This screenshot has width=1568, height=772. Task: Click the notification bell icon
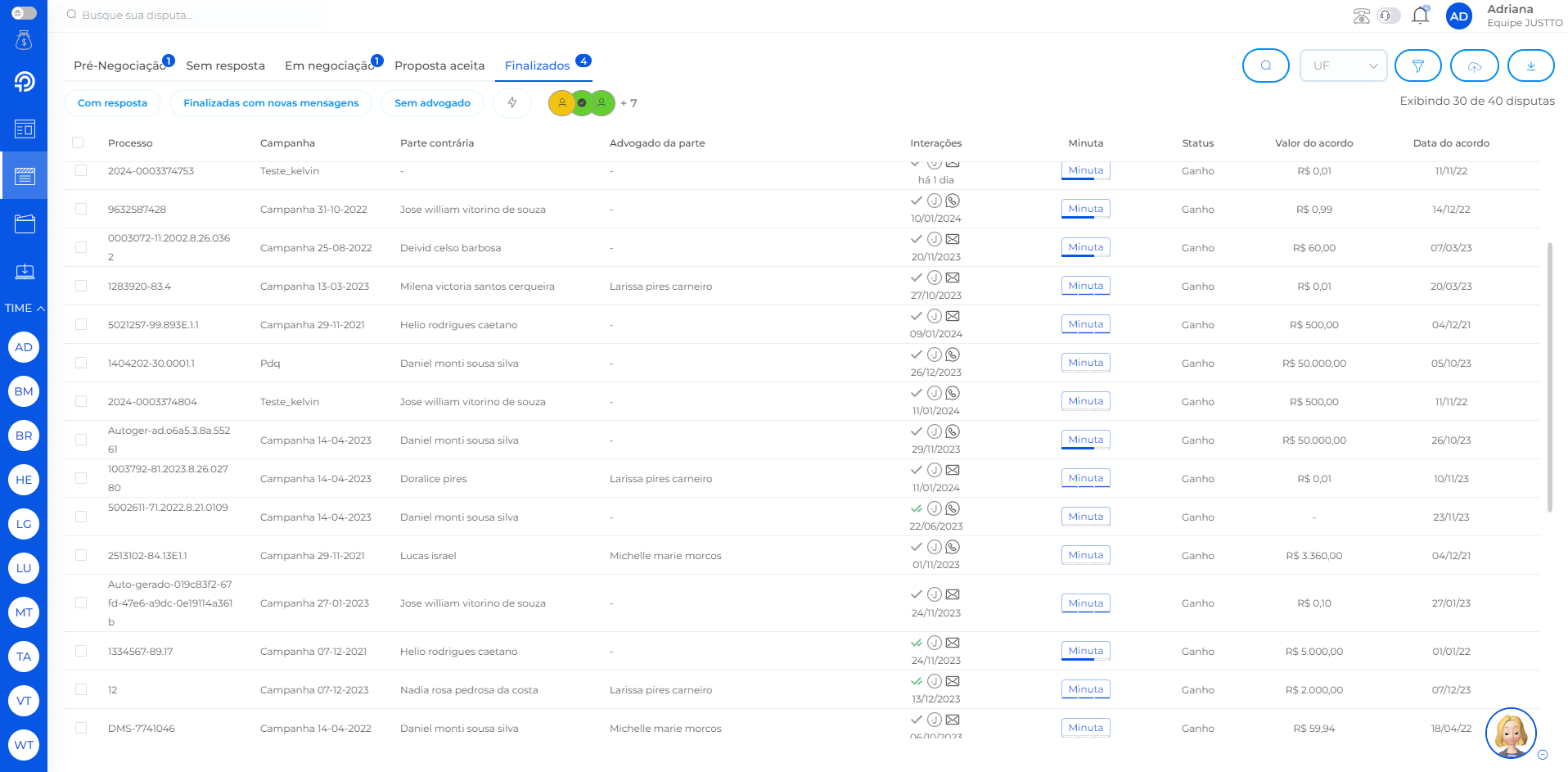(1420, 16)
